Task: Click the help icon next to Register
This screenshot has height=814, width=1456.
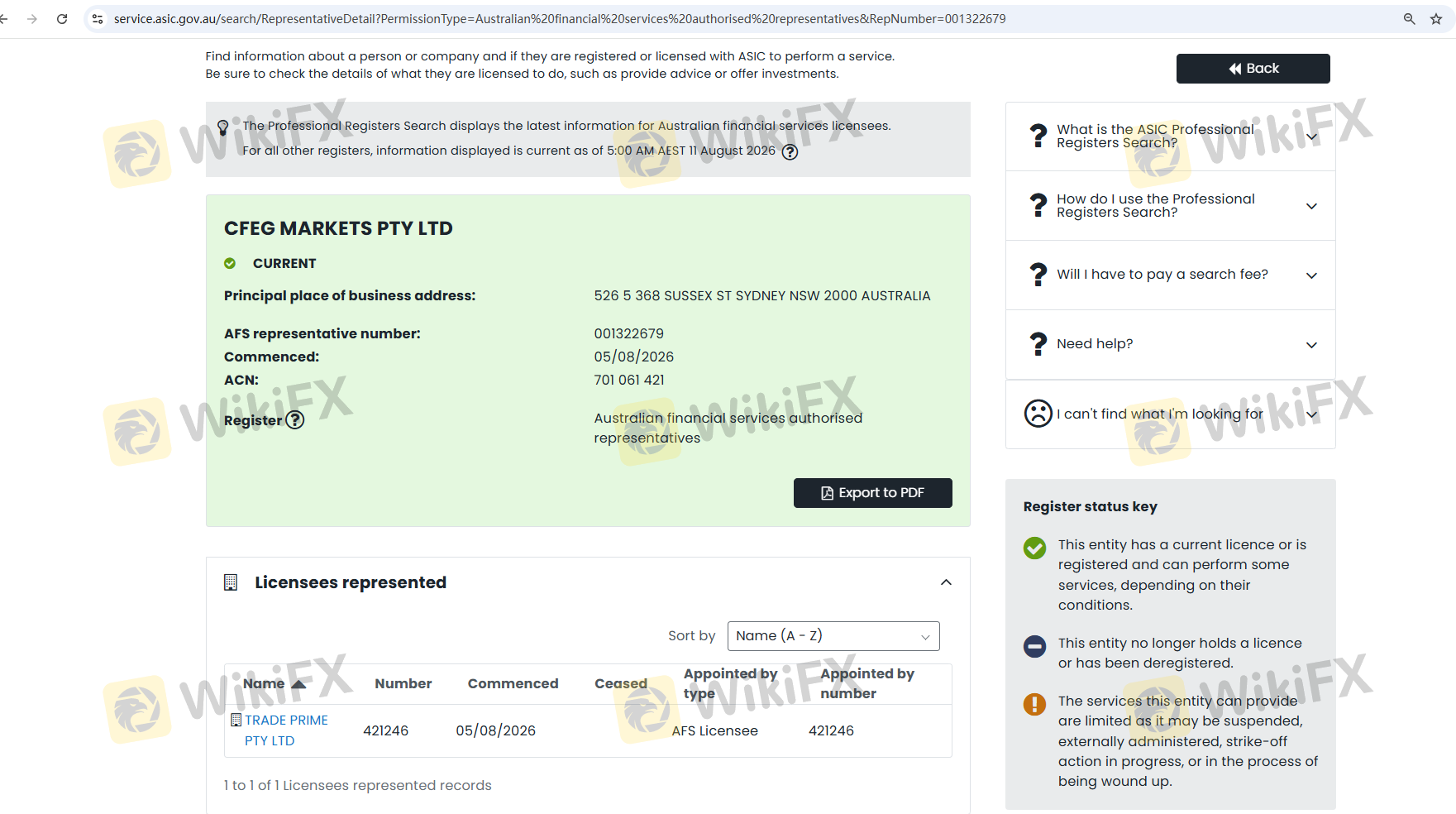Action: click(x=295, y=420)
